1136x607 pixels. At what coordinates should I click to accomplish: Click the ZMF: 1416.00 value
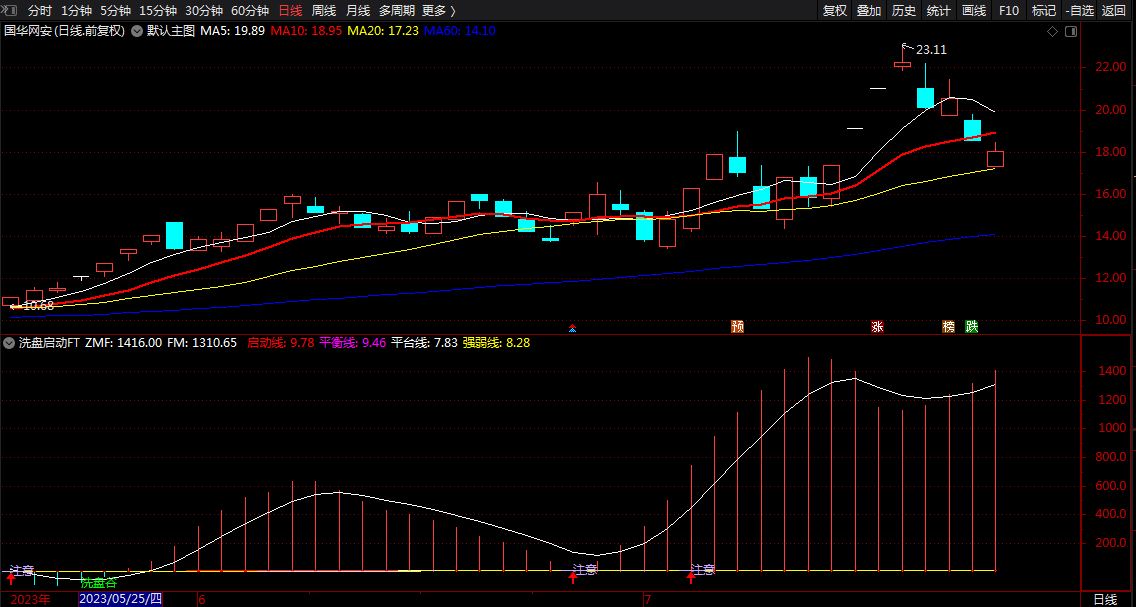tap(123, 343)
